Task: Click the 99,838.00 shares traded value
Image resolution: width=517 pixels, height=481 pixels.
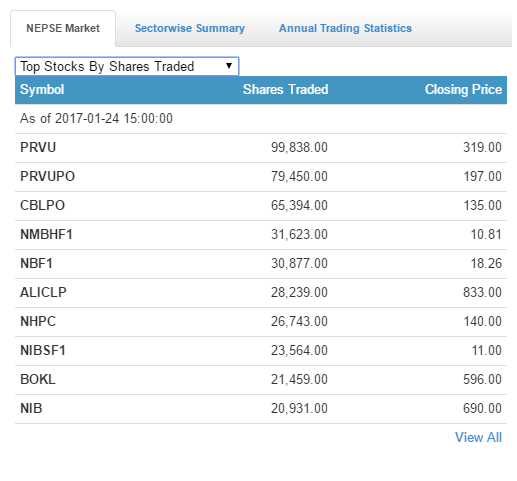Action: click(299, 147)
